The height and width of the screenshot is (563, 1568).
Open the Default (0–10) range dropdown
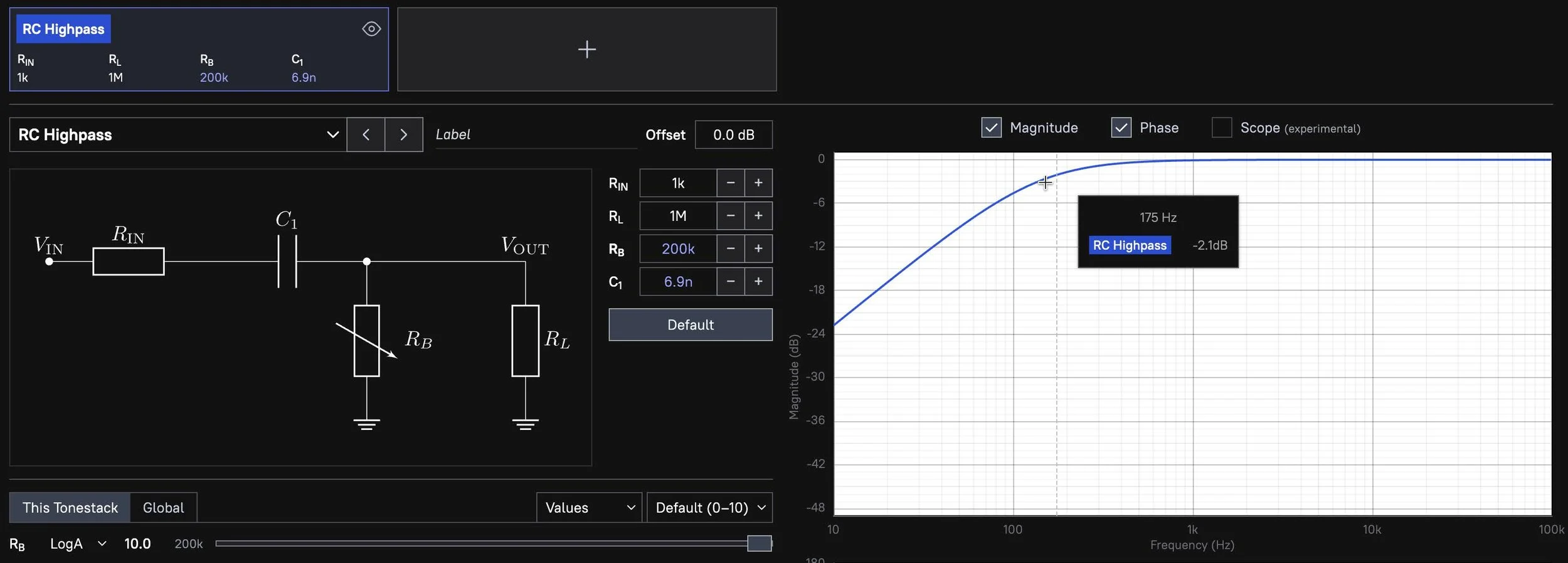[x=709, y=507]
